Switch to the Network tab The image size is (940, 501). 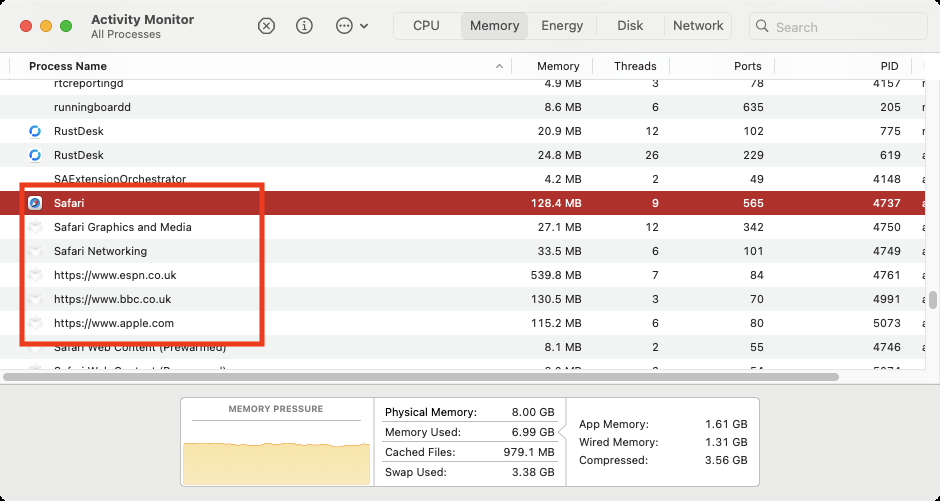[x=698, y=26]
